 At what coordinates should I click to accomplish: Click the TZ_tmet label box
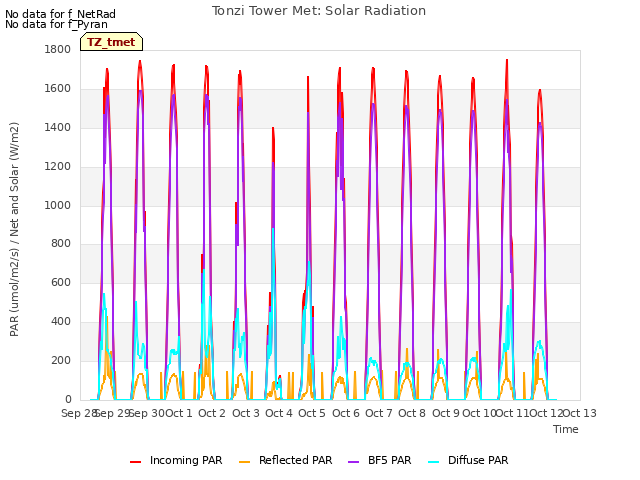tap(111, 42)
